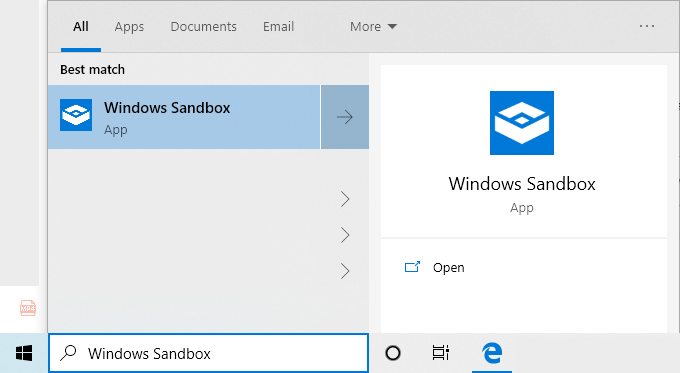Image resolution: width=680 pixels, height=373 pixels.
Task: Open the three-dots options menu
Action: coord(647,26)
